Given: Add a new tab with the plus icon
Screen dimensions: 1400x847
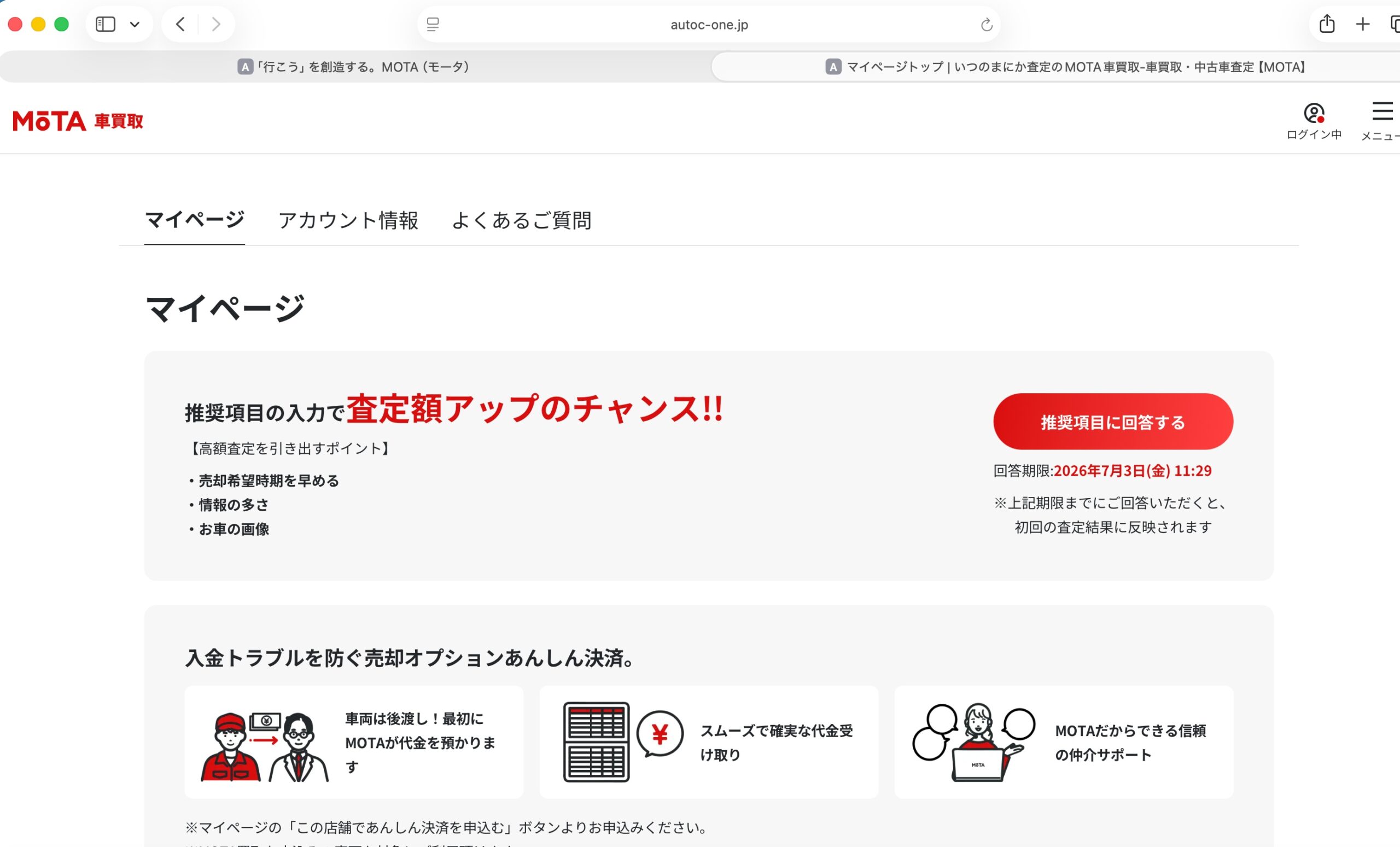Looking at the screenshot, I should pyautogui.click(x=1362, y=25).
